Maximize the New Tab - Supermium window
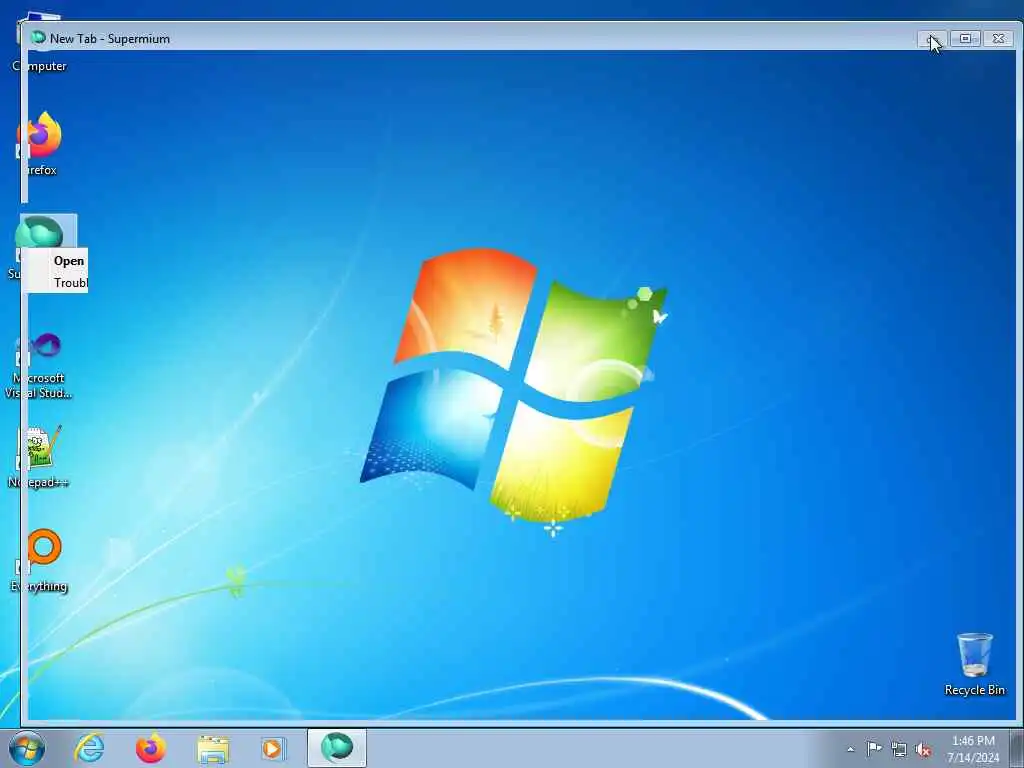 coord(965,39)
